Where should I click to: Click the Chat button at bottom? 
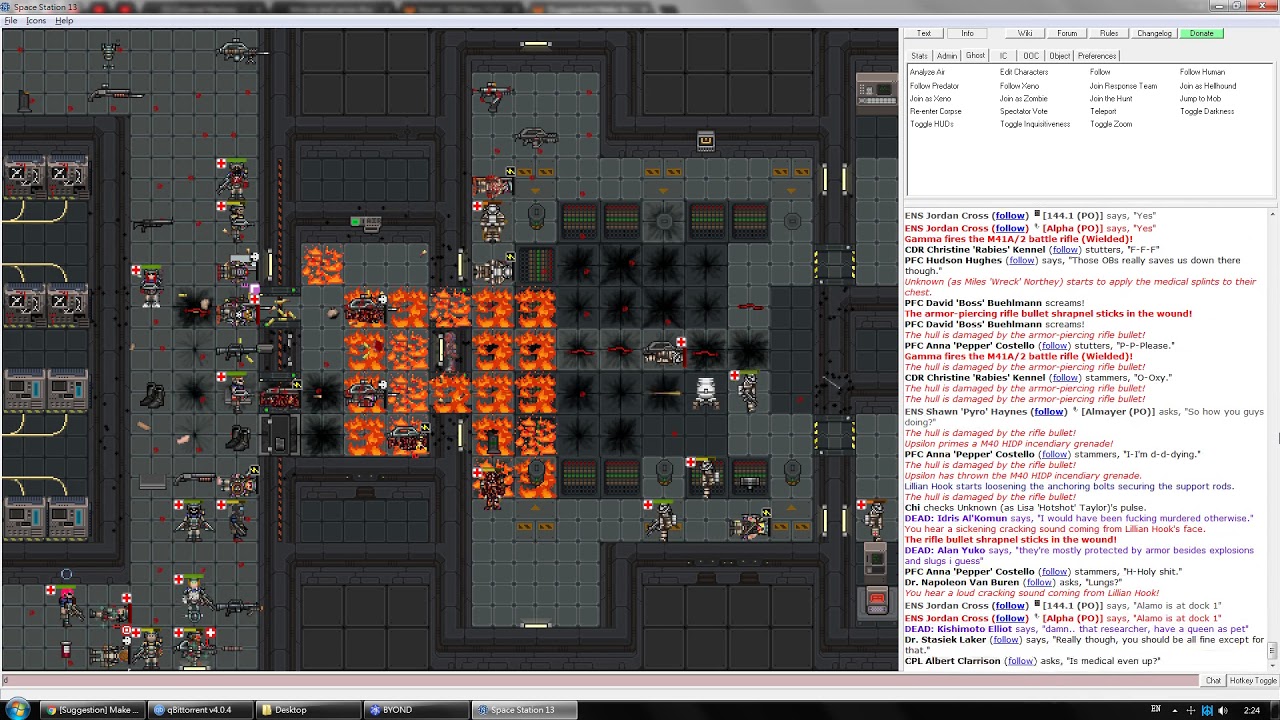pos(1213,681)
